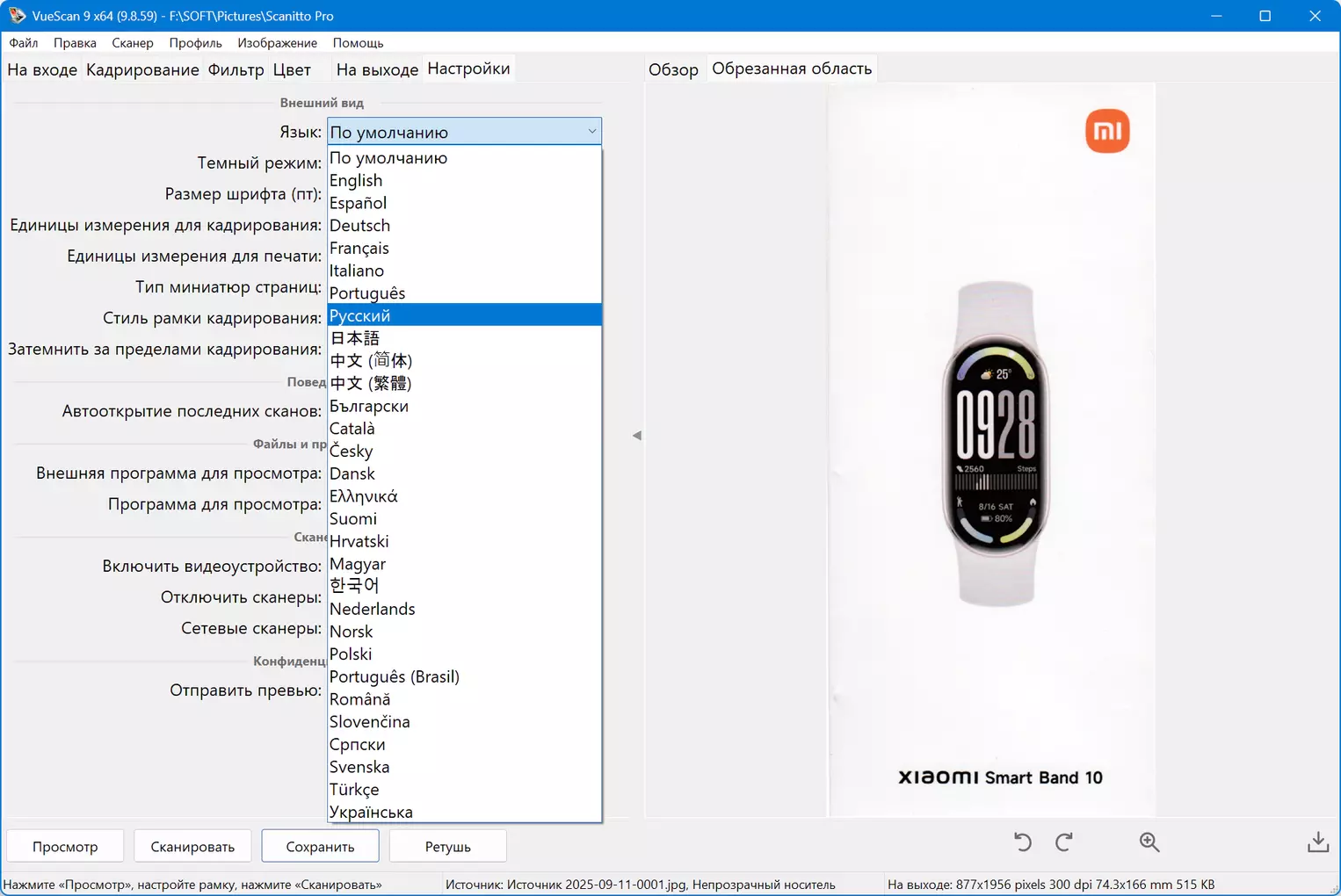Screen dimensions: 1341x896
Task: Open the Сканер menu
Action: click(133, 43)
